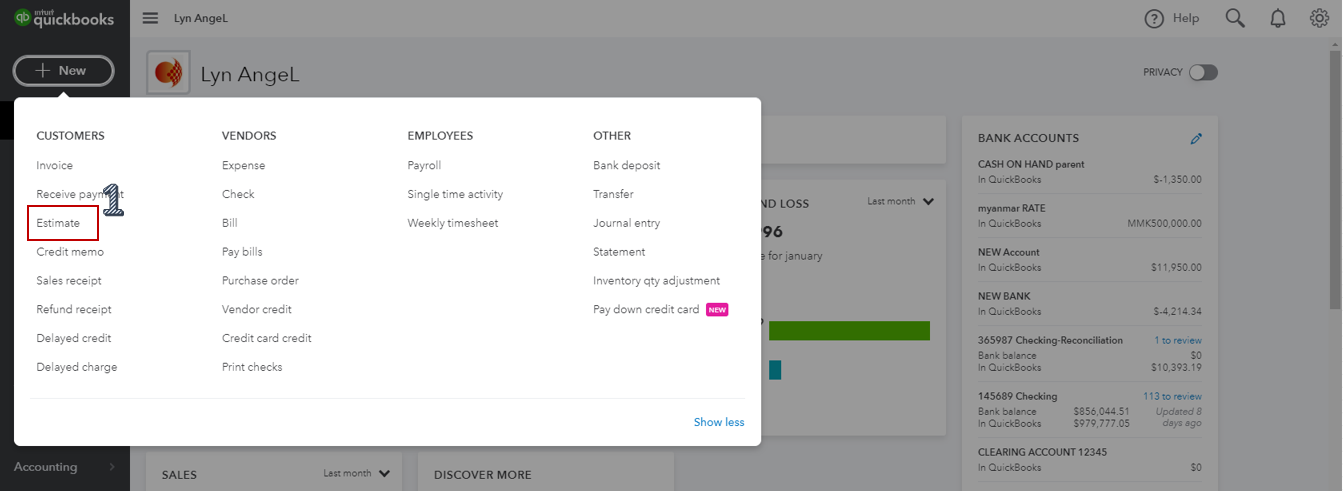The image size is (1343, 491).
Task: Open the Help question mark icon
Action: (x=1155, y=18)
